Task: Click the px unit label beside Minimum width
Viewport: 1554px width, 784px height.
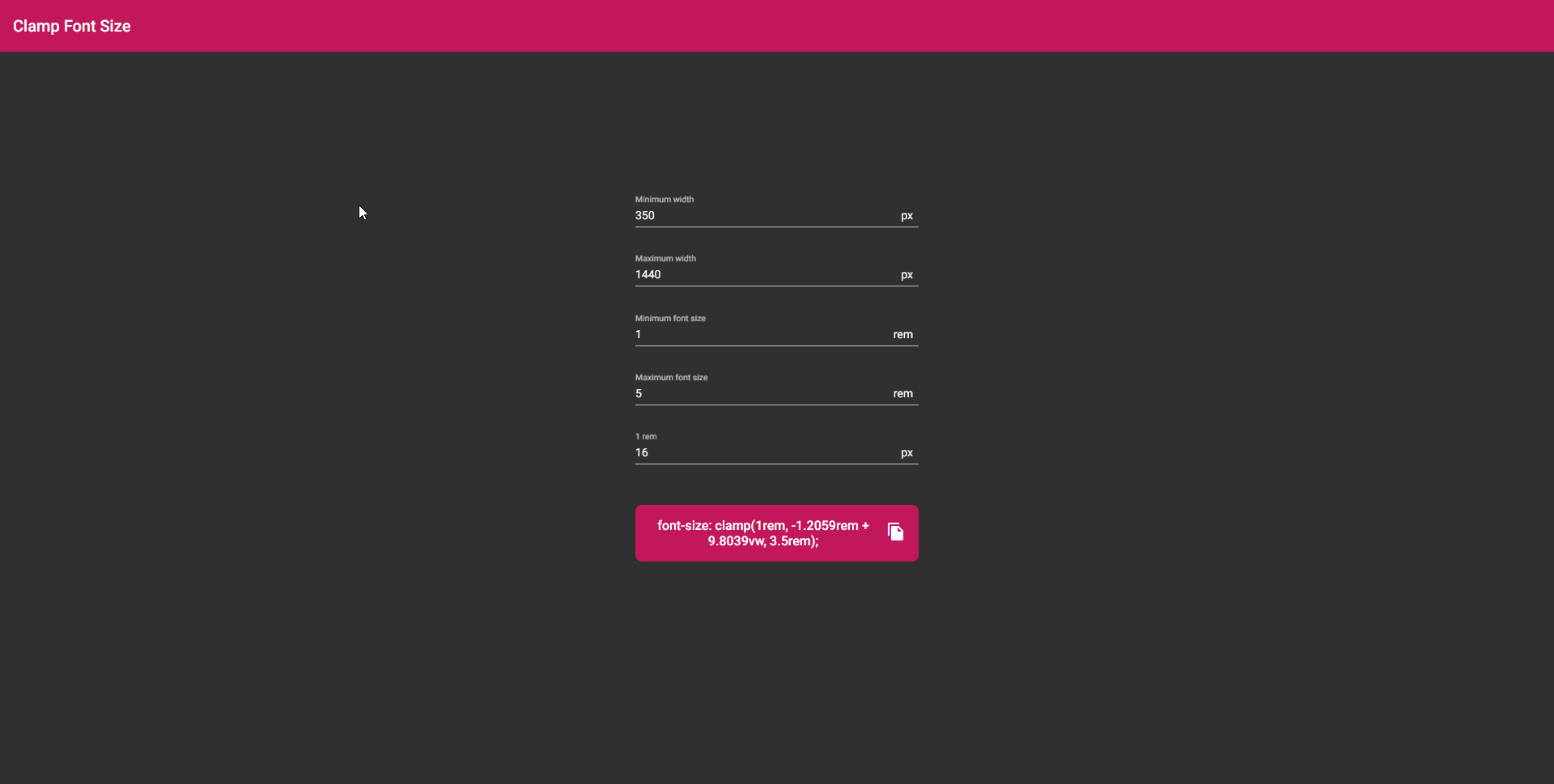Action: pos(906,215)
